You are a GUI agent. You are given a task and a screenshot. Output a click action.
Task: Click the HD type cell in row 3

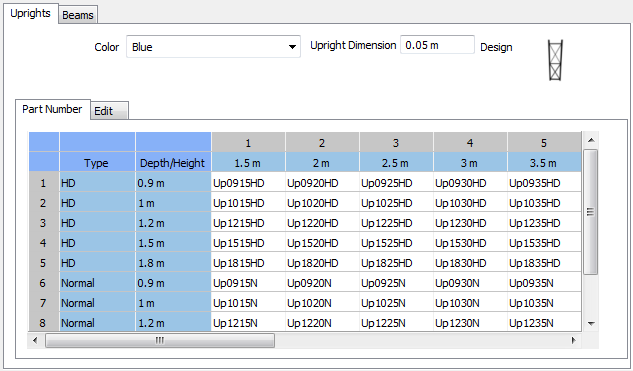(x=97, y=222)
